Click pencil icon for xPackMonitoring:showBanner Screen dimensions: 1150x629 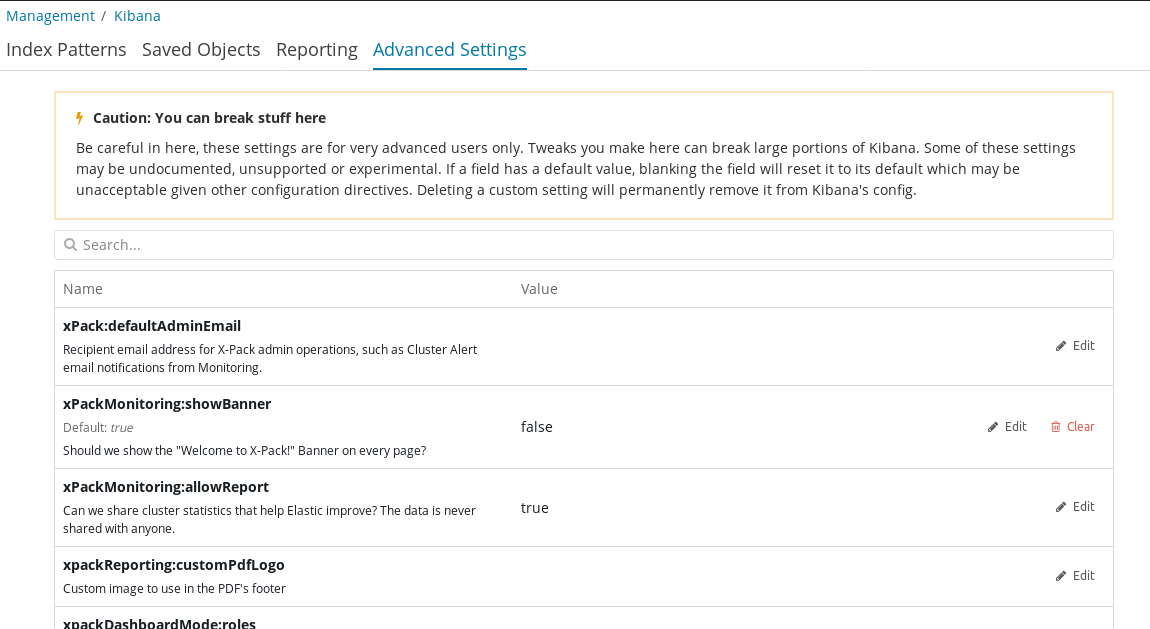[992, 427]
